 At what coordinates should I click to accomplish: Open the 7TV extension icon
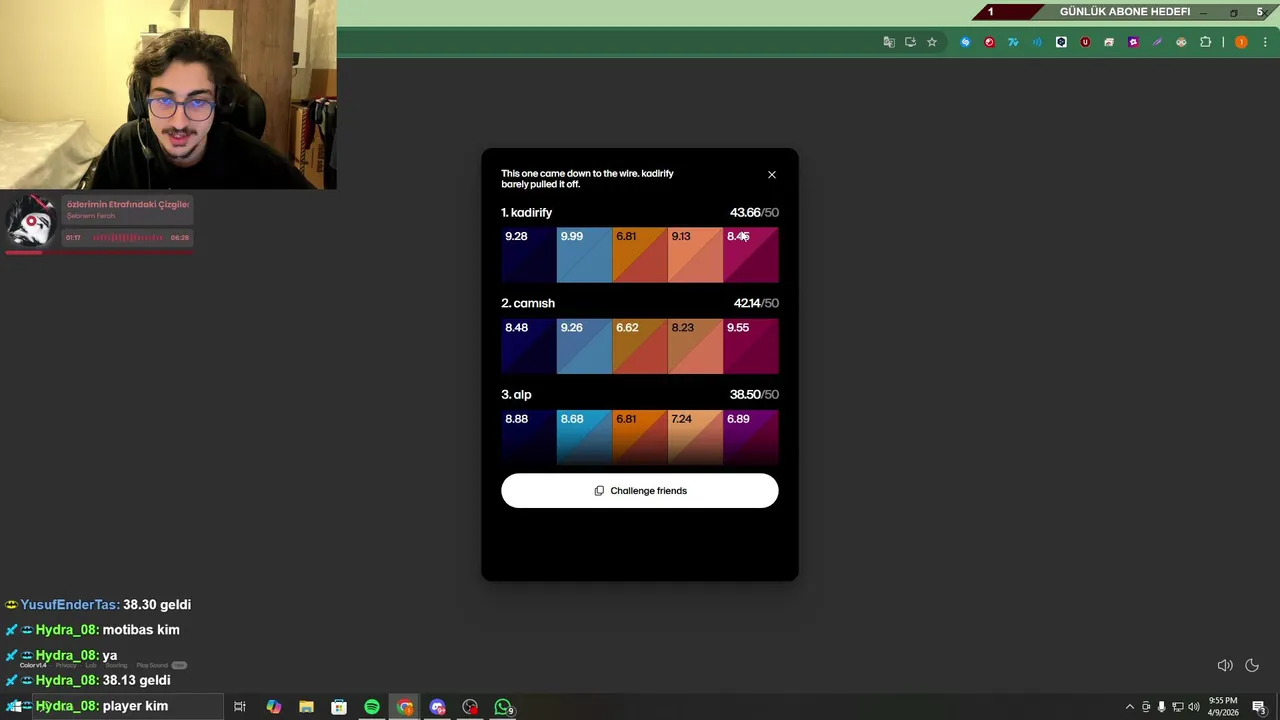click(1013, 42)
